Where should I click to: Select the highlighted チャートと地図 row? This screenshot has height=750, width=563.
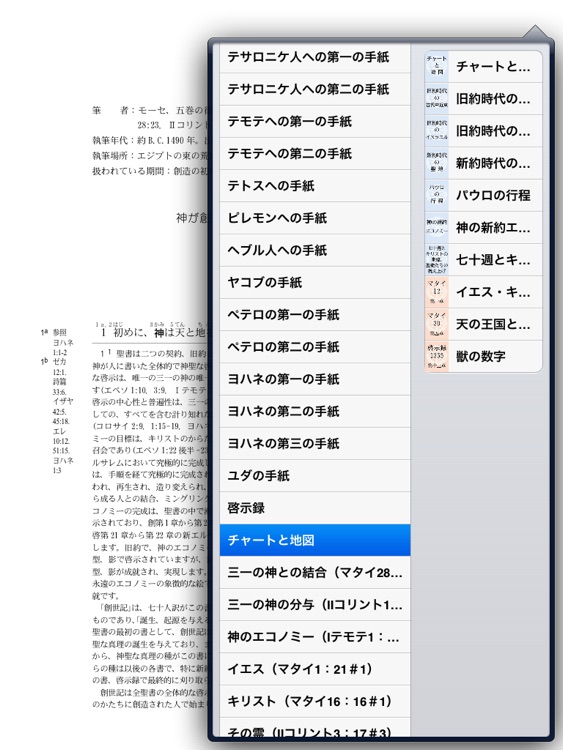point(315,540)
